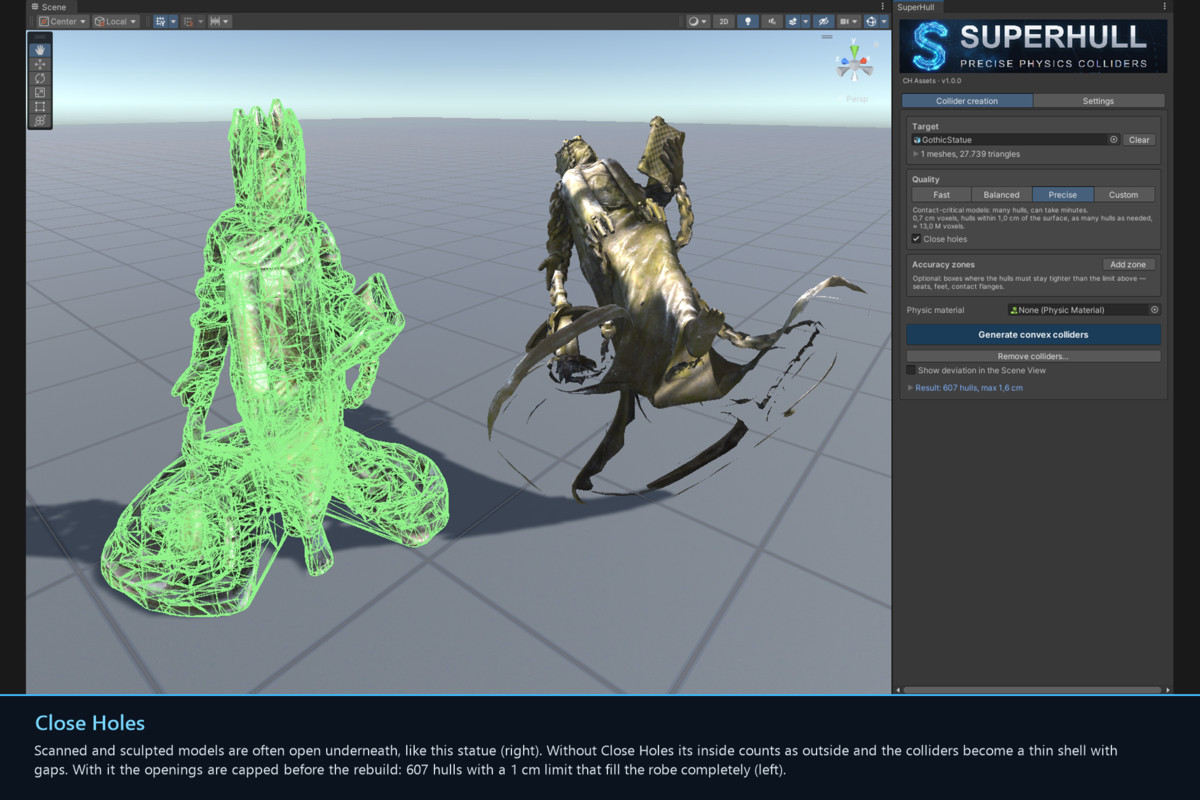
Task: Toggle hidden objects visibility eye icon
Action: (x=823, y=21)
